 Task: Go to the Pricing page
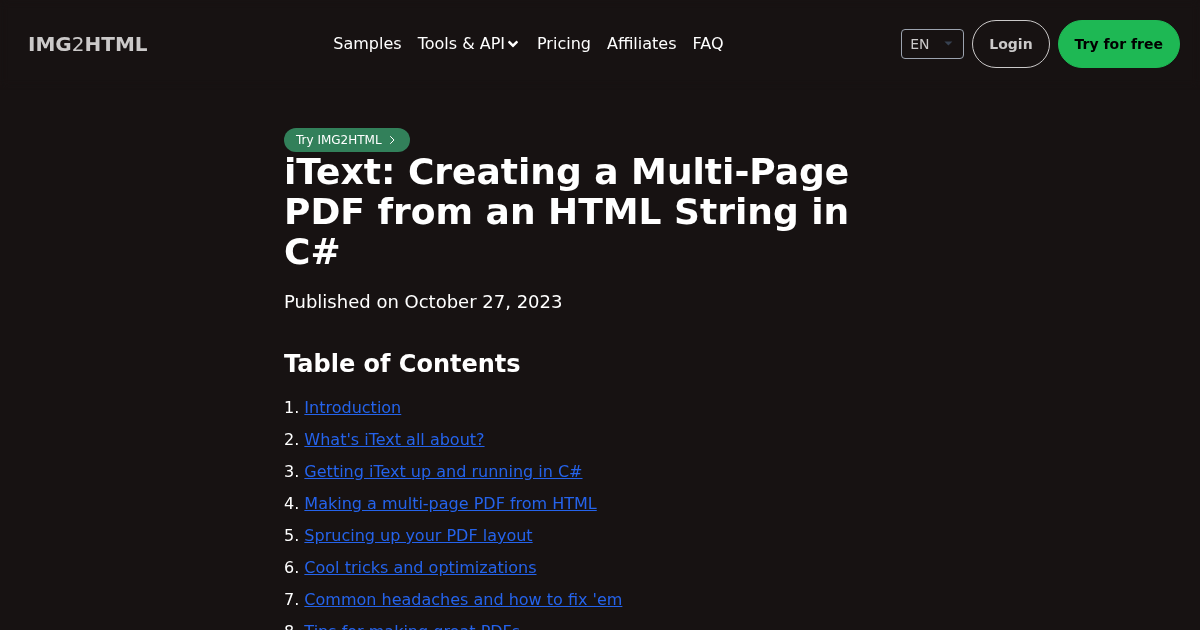tap(563, 44)
